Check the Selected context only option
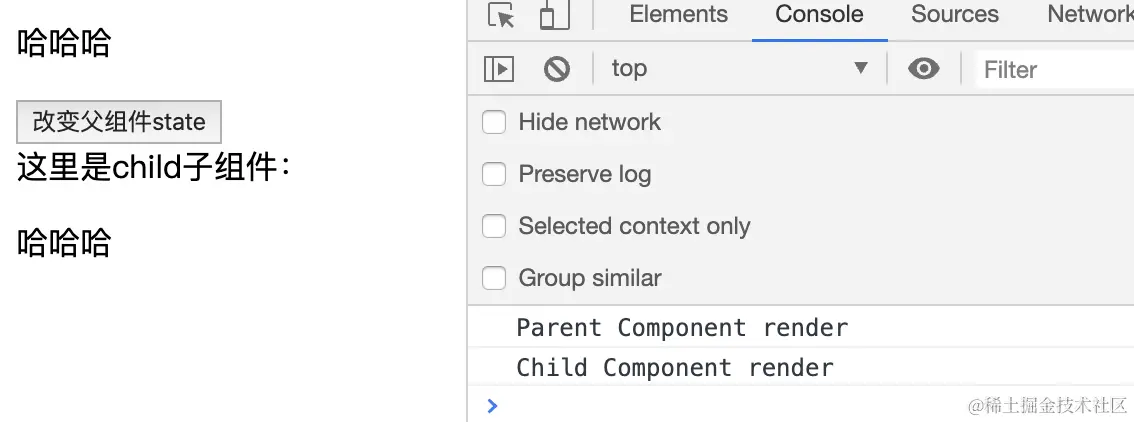1134x422 pixels. tap(494, 226)
